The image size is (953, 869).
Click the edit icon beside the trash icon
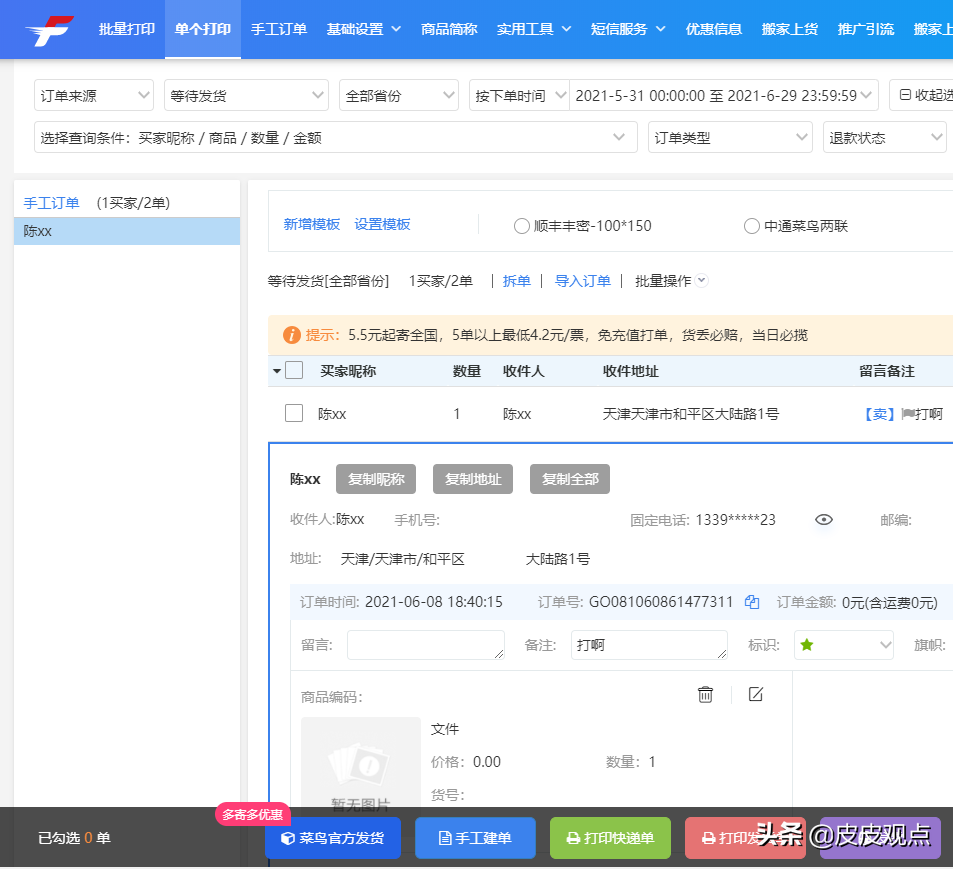pos(756,693)
